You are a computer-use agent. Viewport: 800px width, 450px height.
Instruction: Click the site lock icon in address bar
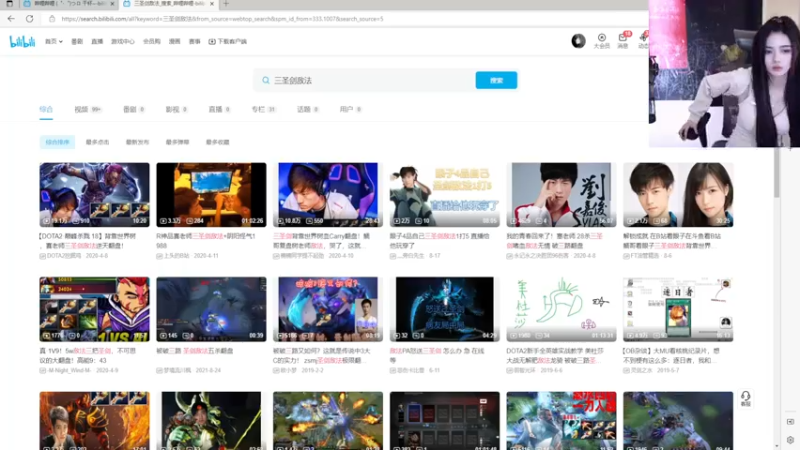(x=52, y=19)
